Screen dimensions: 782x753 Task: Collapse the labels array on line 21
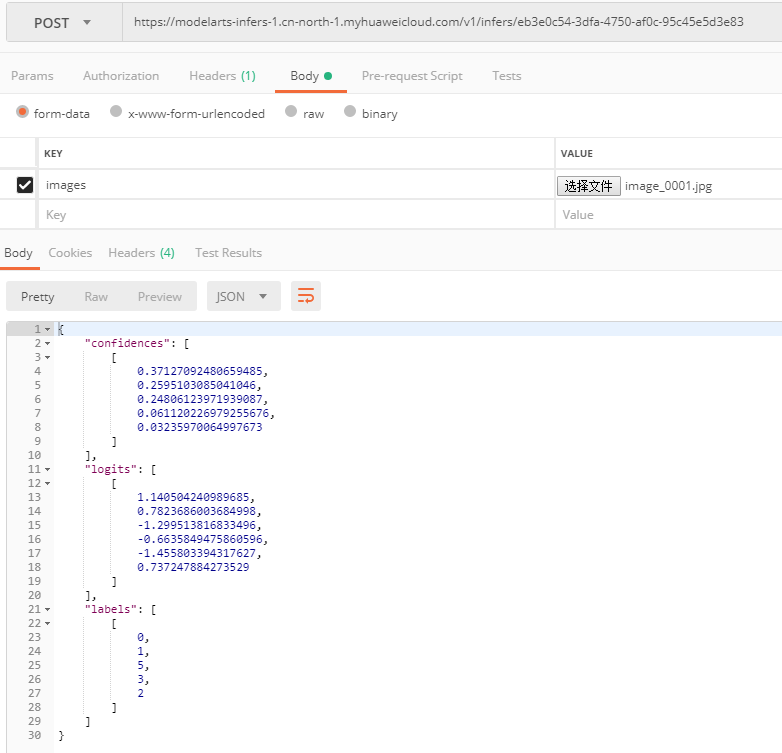[47, 609]
